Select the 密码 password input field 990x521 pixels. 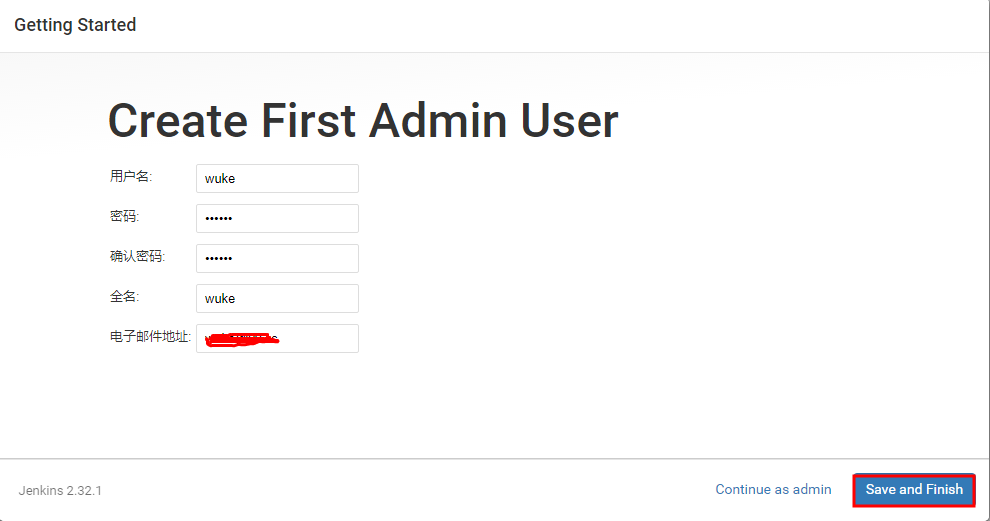277,219
